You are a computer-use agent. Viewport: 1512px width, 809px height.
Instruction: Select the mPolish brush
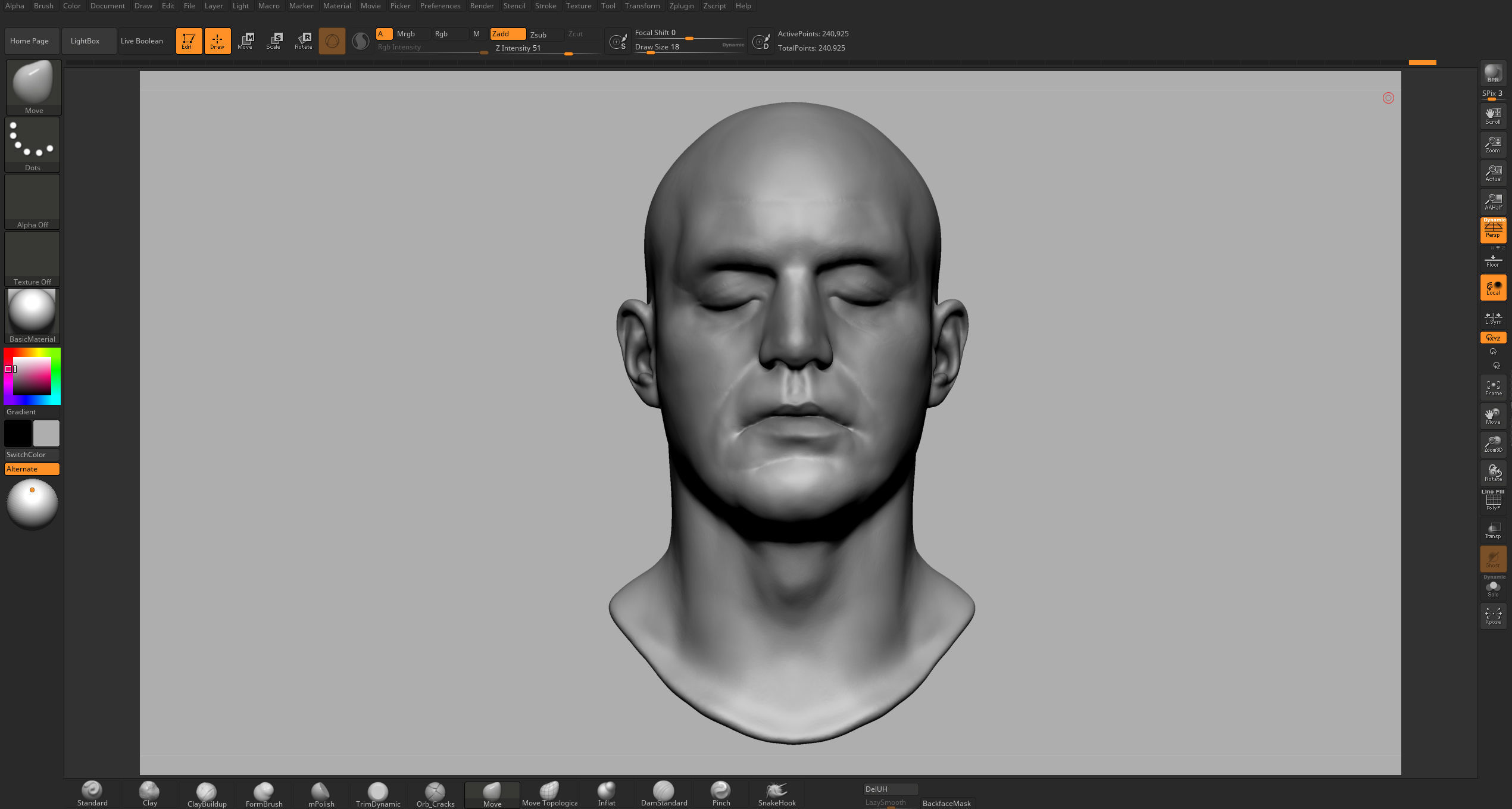(x=321, y=794)
